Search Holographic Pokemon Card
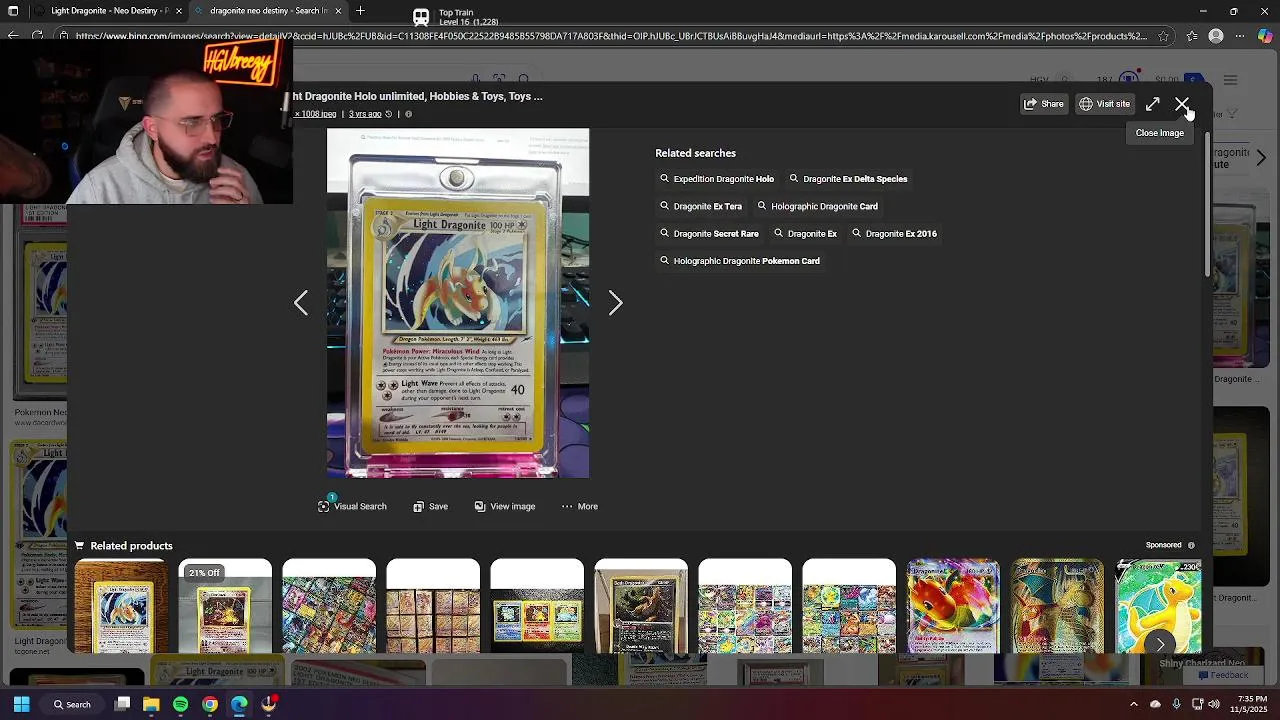The height and width of the screenshot is (720, 1280). 740,261
